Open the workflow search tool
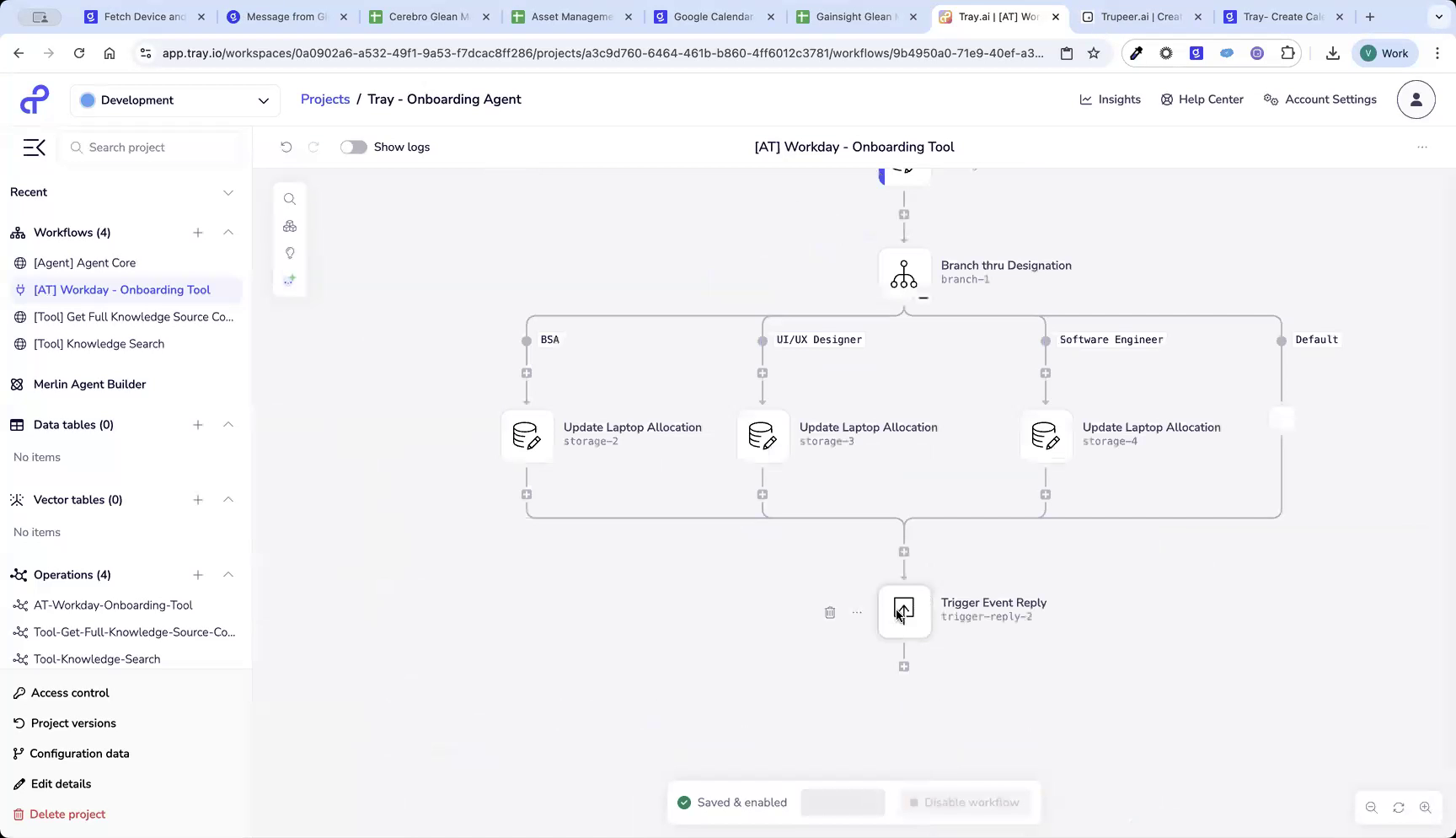The image size is (1456, 838). tap(290, 199)
